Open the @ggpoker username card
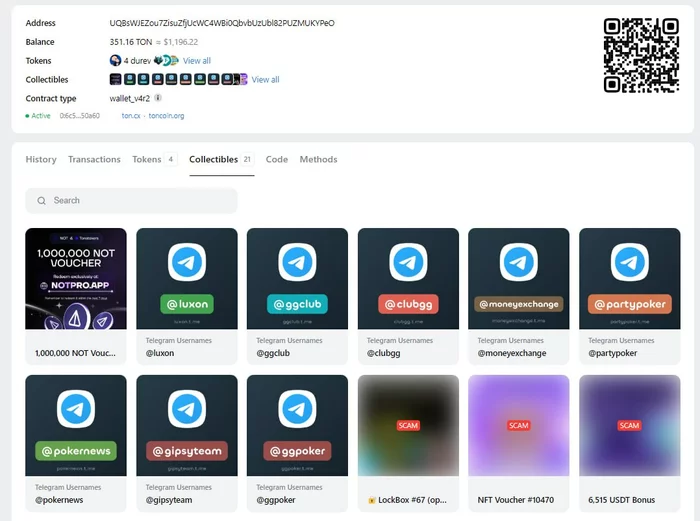Viewport: 700px width, 521px height. coord(297,443)
